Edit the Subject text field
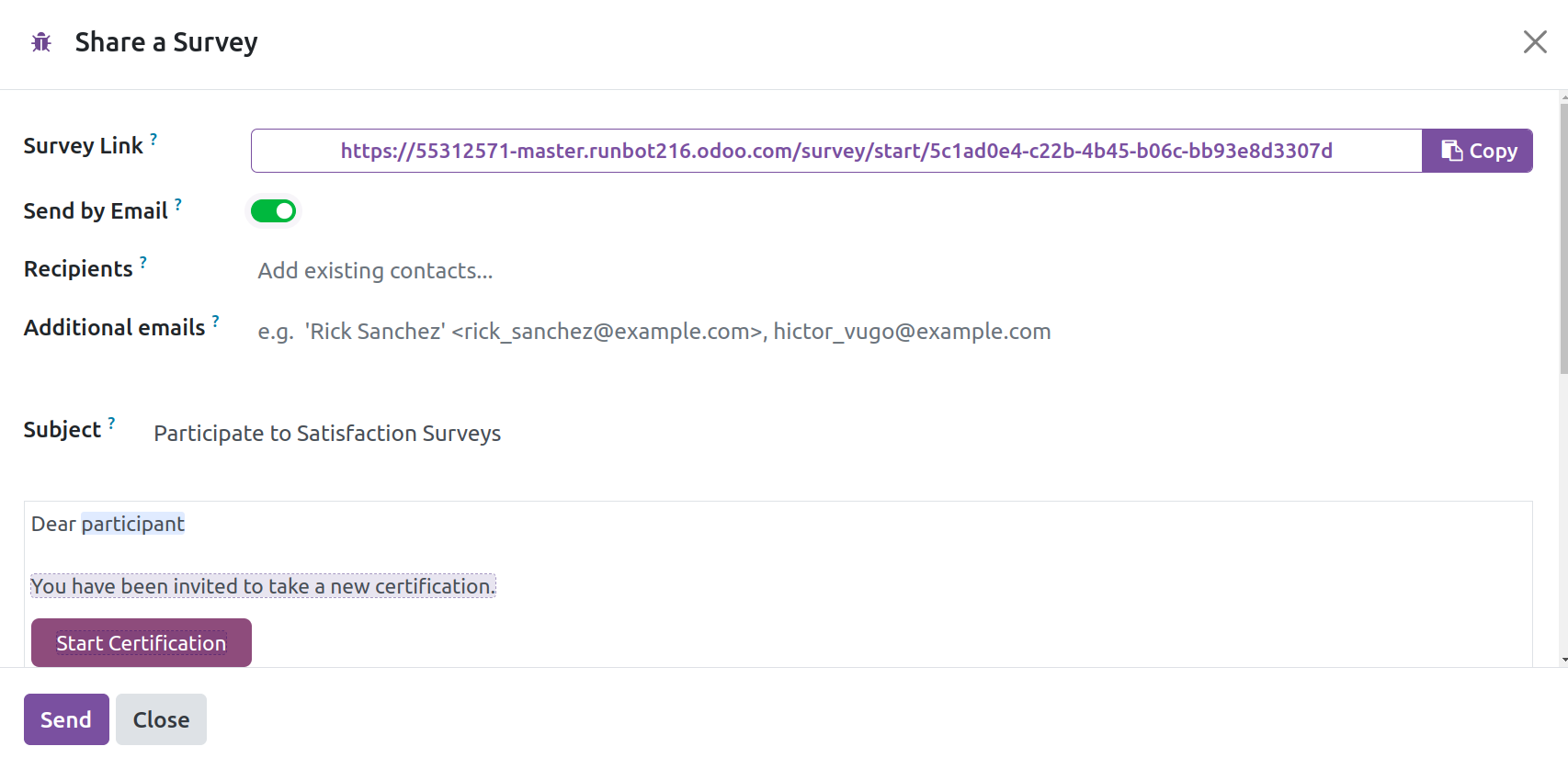The height and width of the screenshot is (769, 1568). [841, 434]
